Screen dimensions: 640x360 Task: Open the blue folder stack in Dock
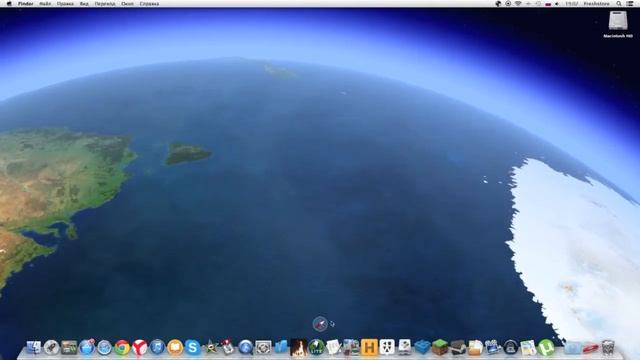[573, 348]
